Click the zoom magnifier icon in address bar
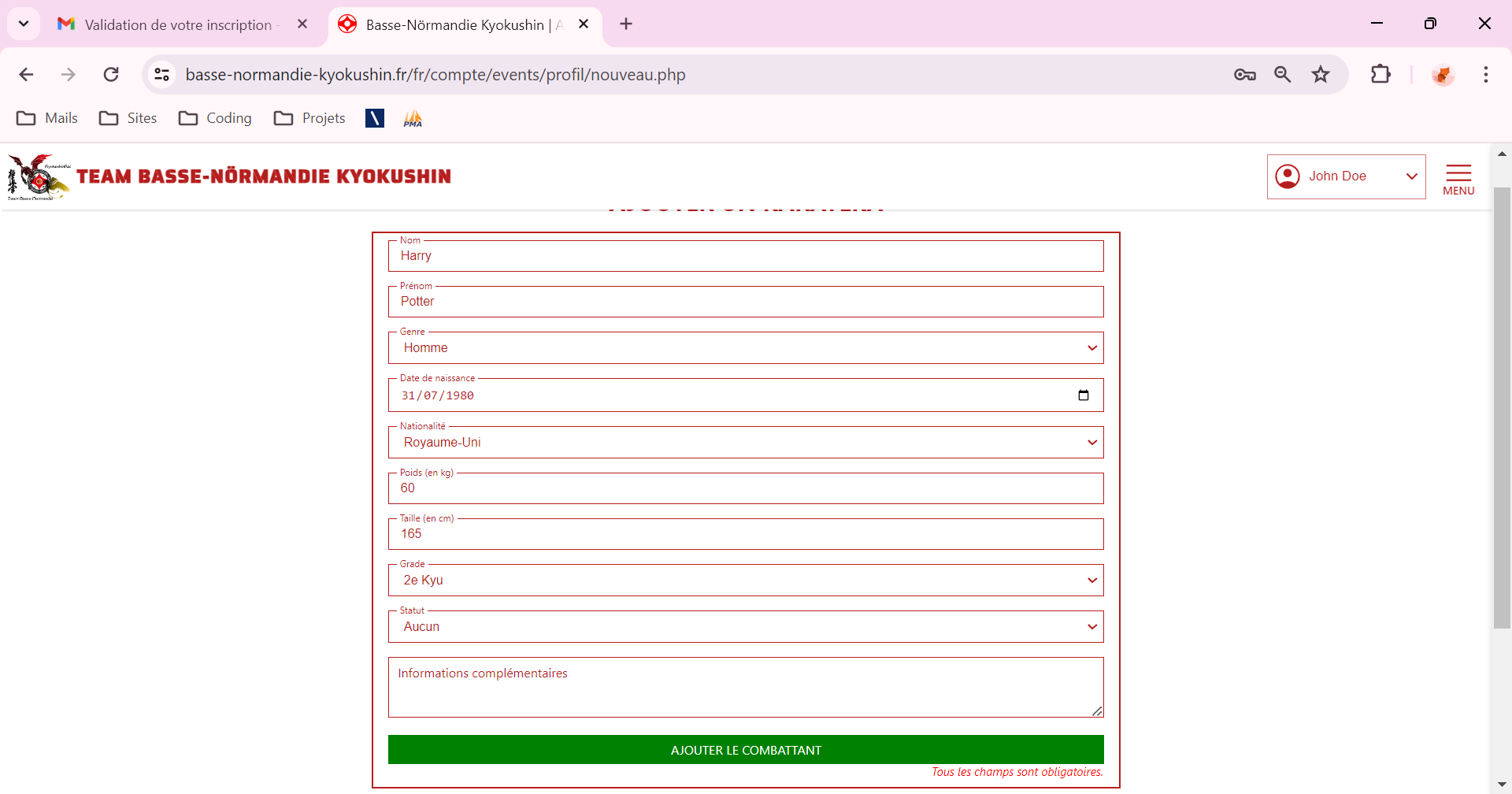Screen dimensions: 1512x794 coord(1282,75)
